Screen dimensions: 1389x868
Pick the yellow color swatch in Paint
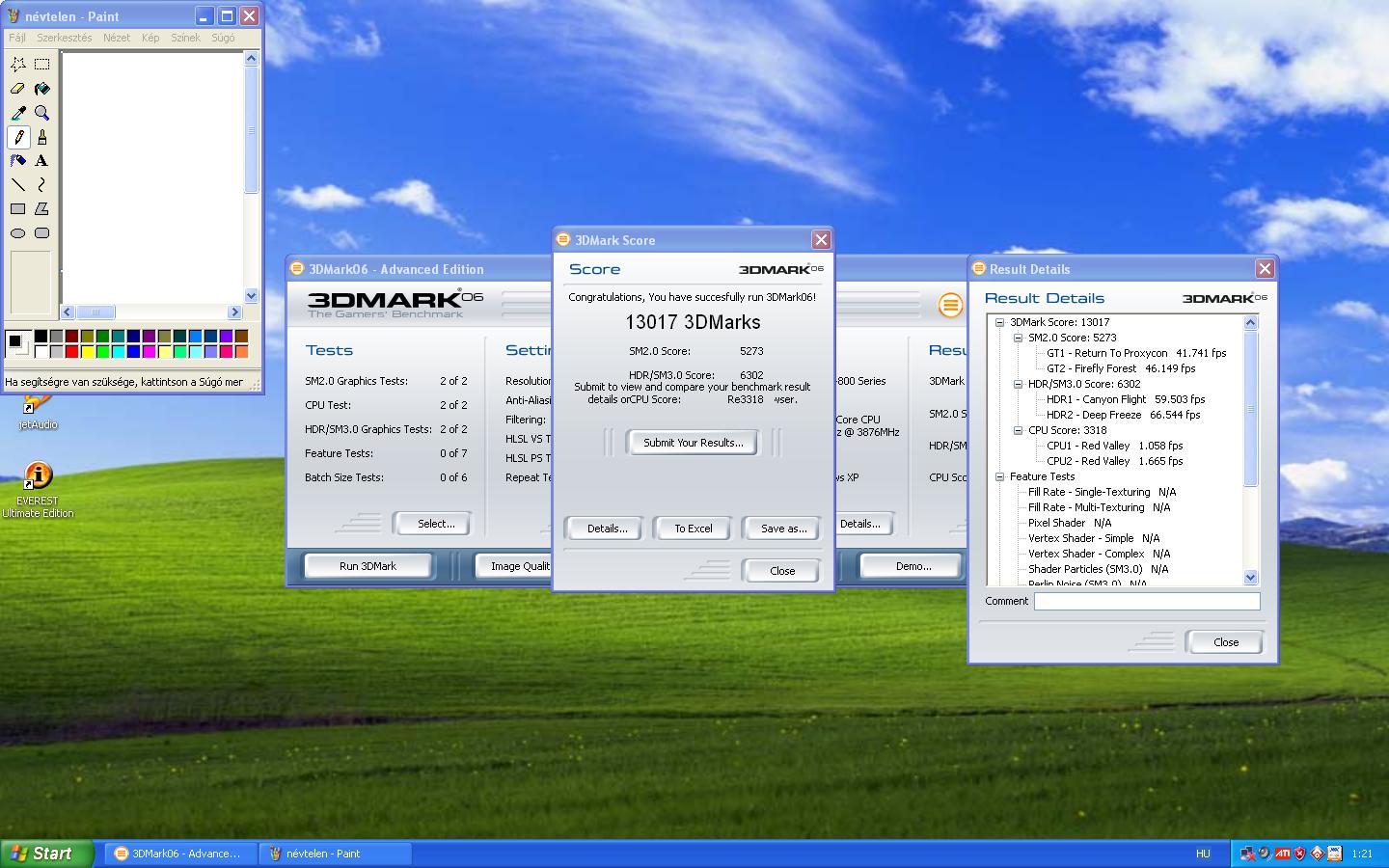click(88, 352)
